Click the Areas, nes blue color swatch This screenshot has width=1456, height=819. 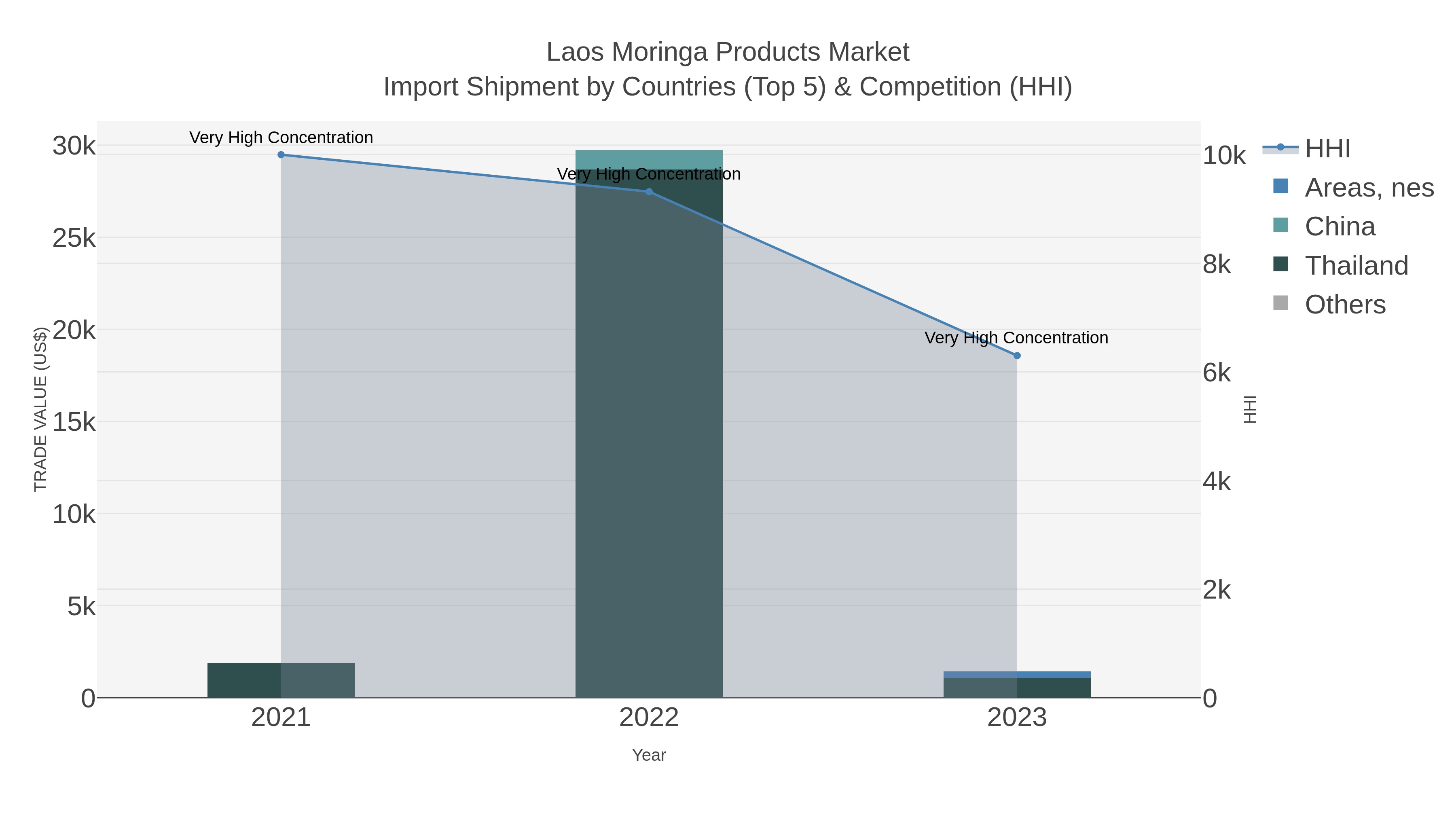[x=1281, y=186]
